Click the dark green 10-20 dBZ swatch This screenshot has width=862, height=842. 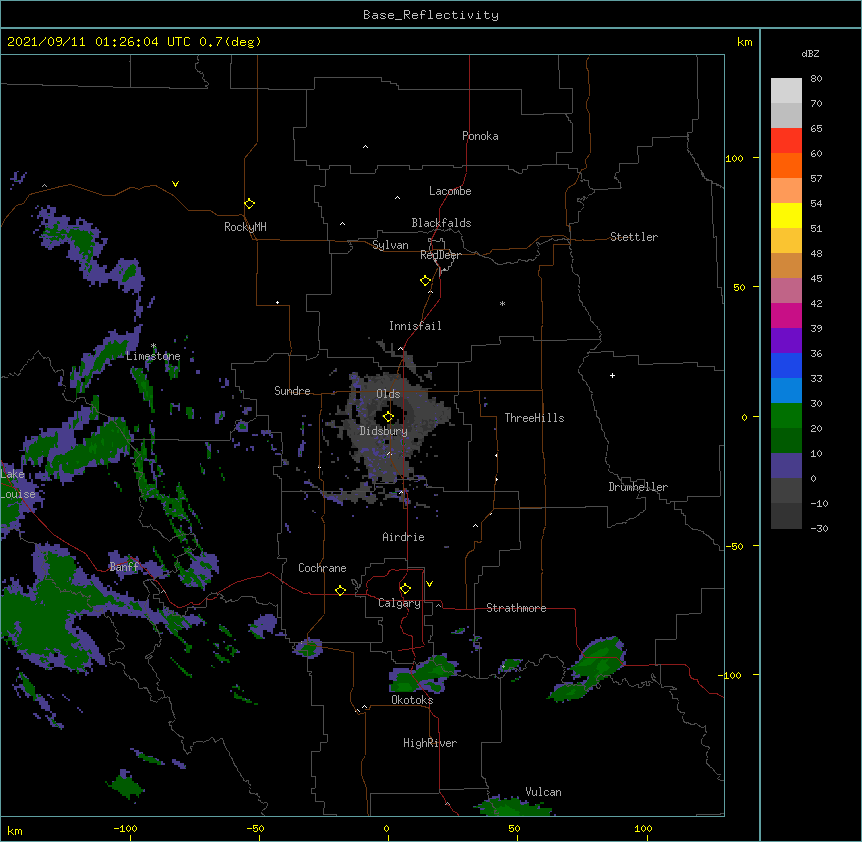tap(786, 441)
